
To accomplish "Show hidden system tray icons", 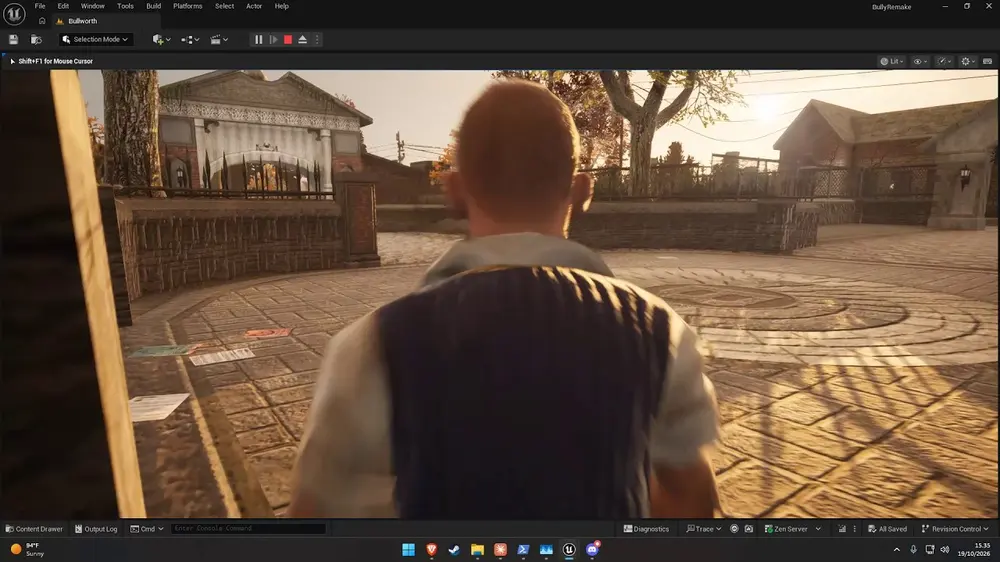I will coord(897,549).
